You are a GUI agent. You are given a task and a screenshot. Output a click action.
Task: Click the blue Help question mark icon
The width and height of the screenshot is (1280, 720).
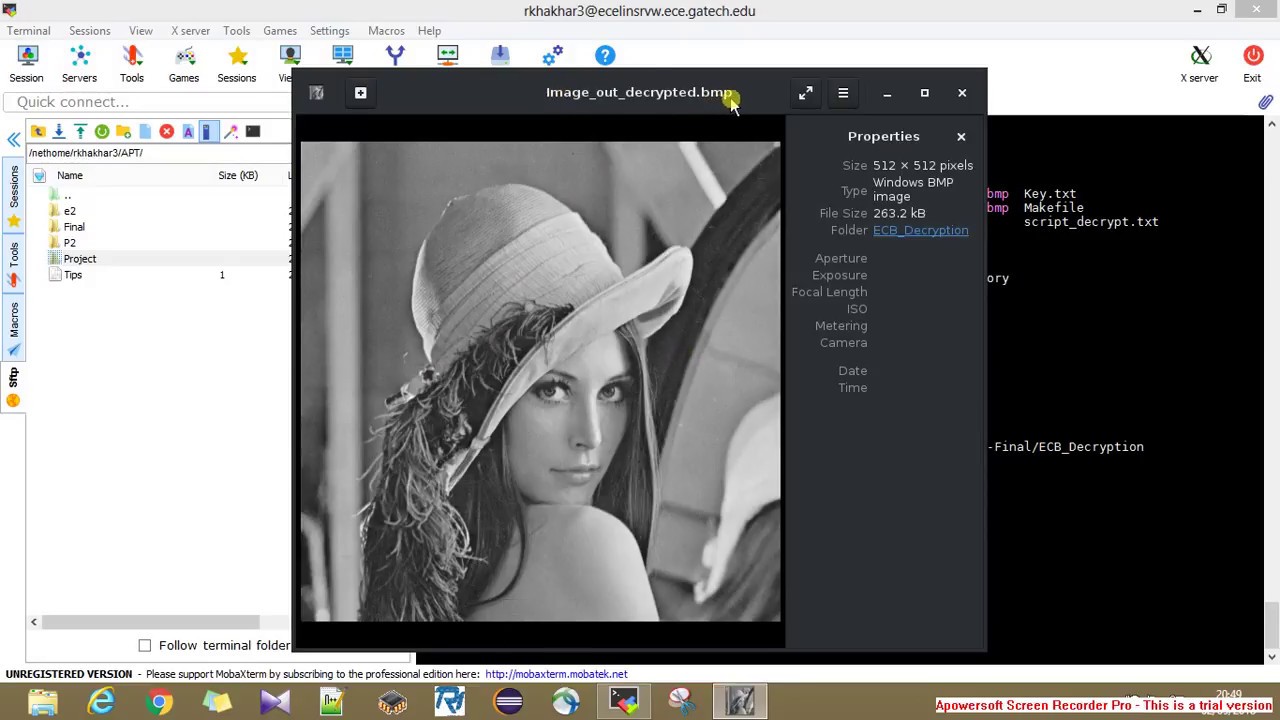coord(605,56)
